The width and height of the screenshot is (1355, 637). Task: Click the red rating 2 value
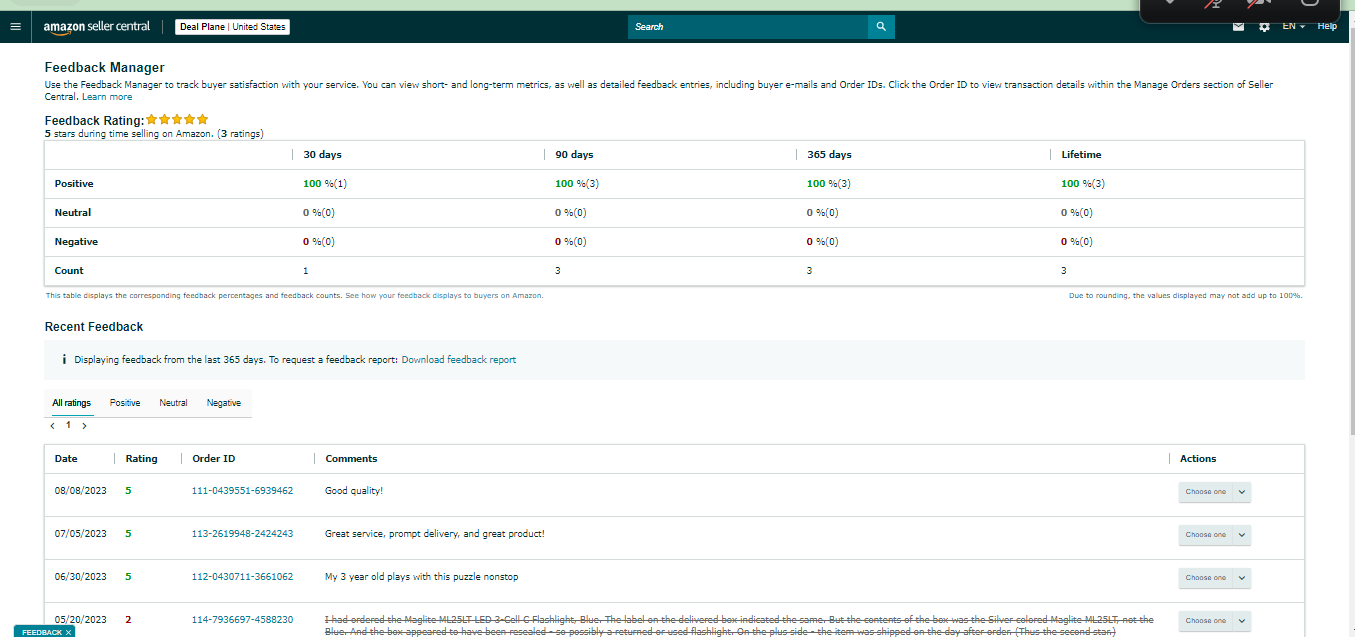coord(128,620)
